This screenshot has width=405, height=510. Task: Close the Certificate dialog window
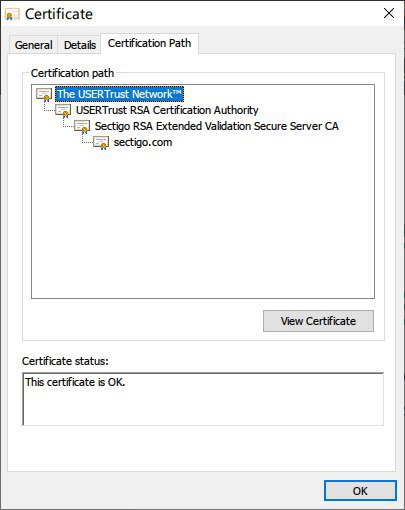(389, 13)
